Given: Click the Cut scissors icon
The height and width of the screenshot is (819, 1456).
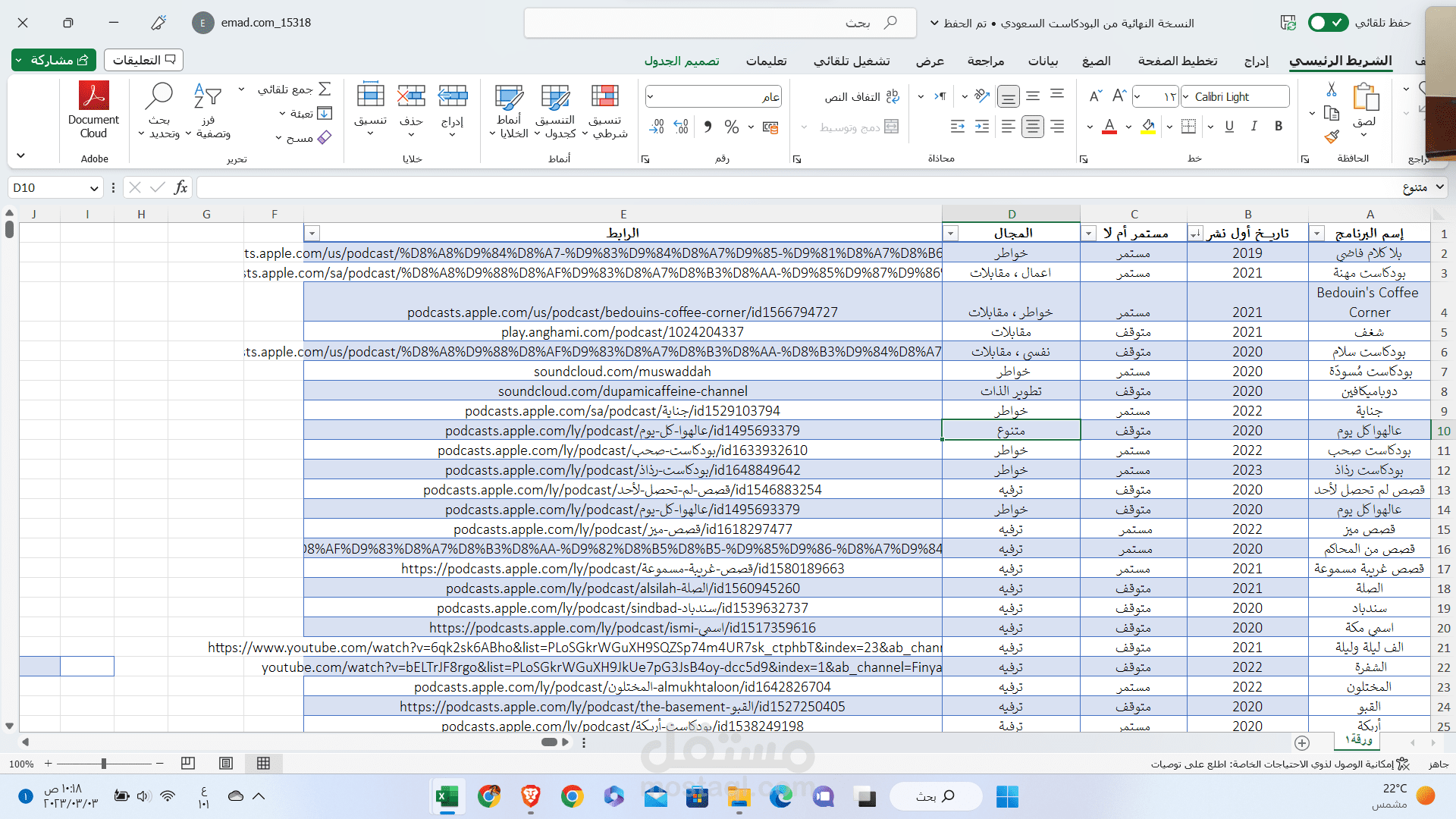Looking at the screenshot, I should (x=1332, y=89).
